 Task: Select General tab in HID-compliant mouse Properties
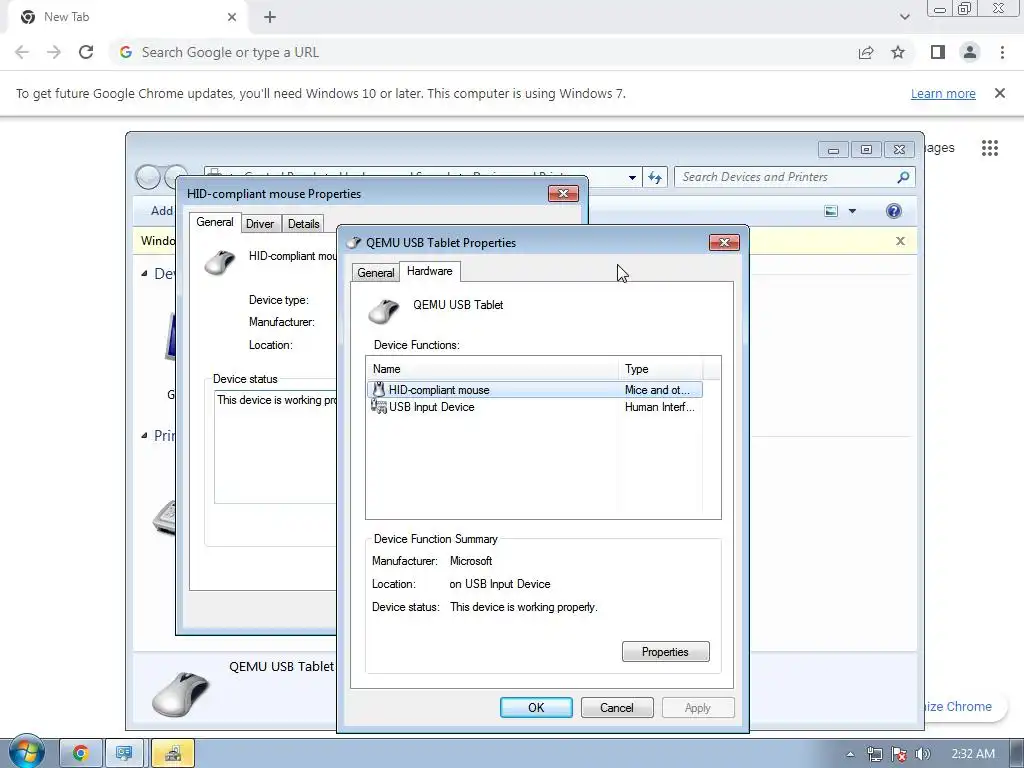[x=215, y=222]
